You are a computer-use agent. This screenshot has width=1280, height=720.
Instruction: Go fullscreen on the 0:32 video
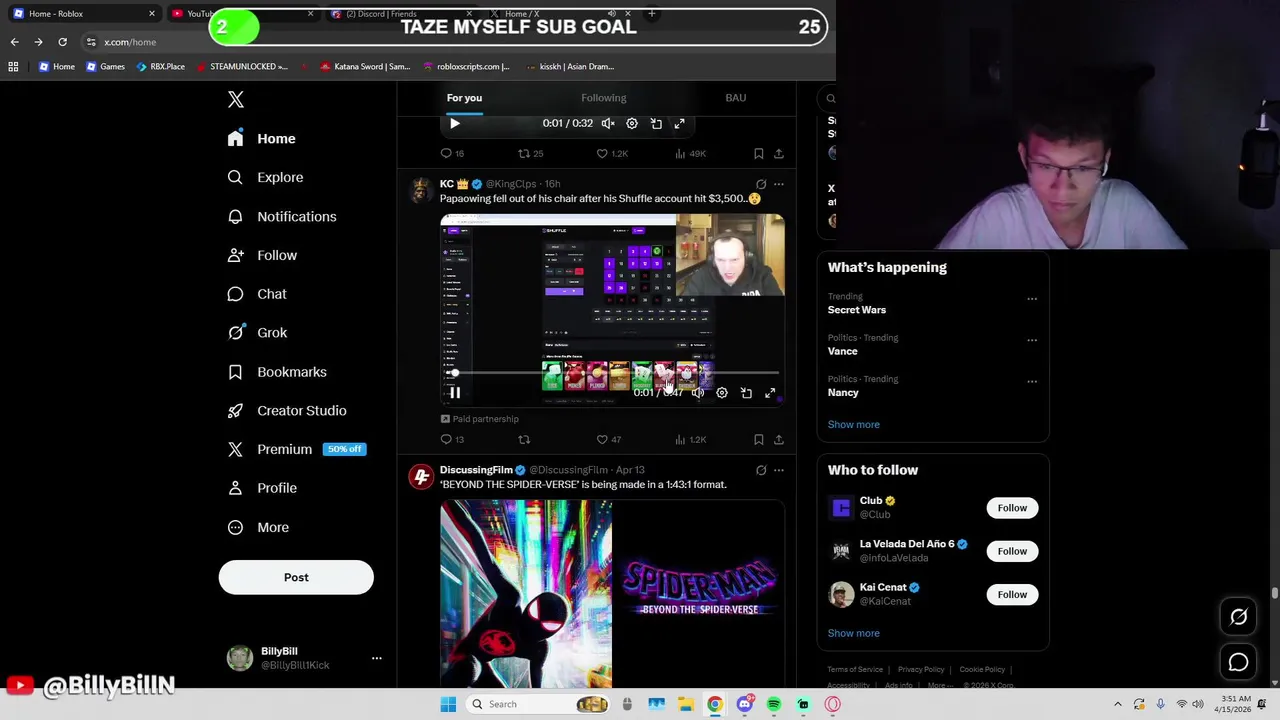pyautogui.click(x=680, y=123)
